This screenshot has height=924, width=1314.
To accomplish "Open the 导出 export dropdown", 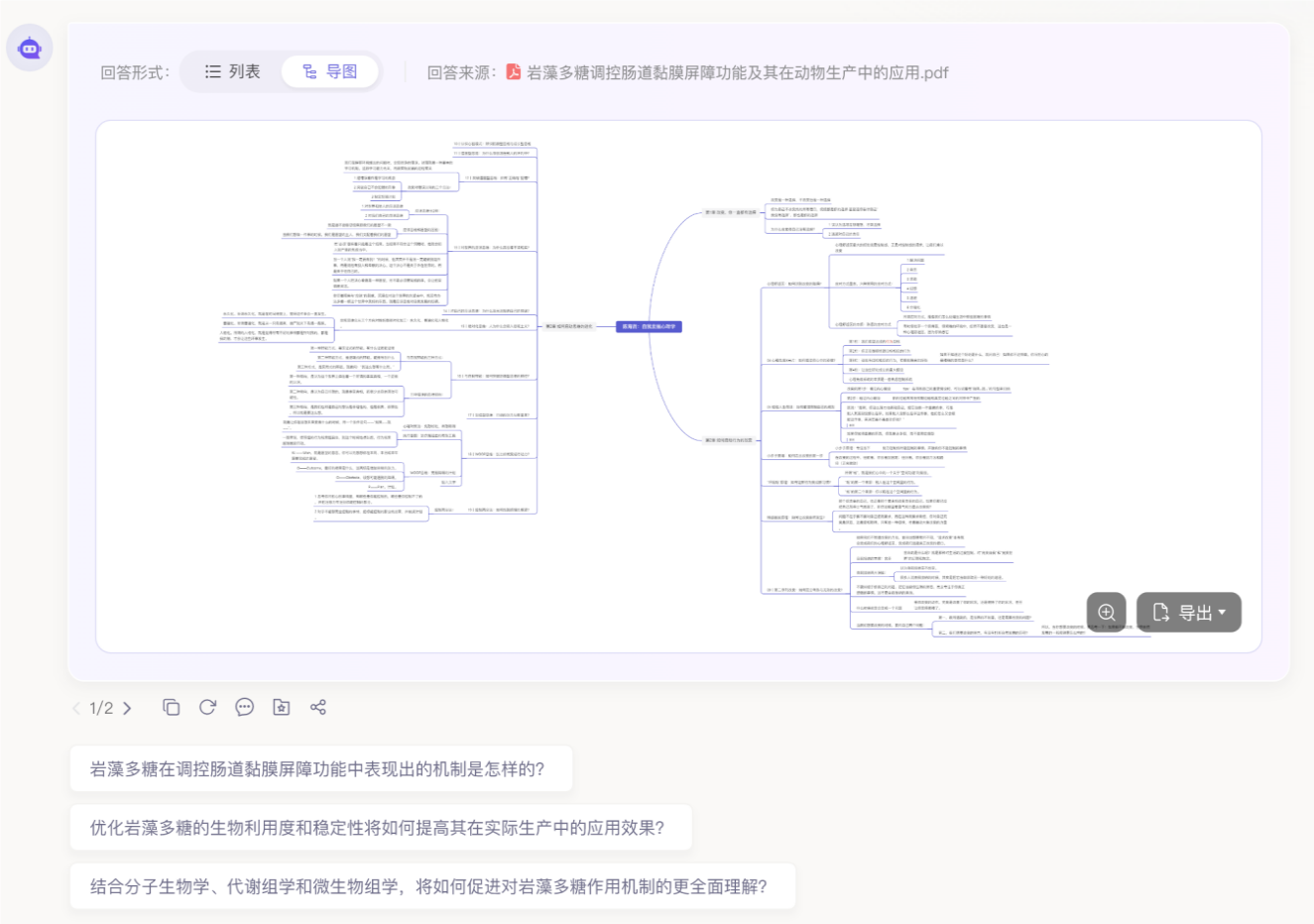I will (1188, 613).
